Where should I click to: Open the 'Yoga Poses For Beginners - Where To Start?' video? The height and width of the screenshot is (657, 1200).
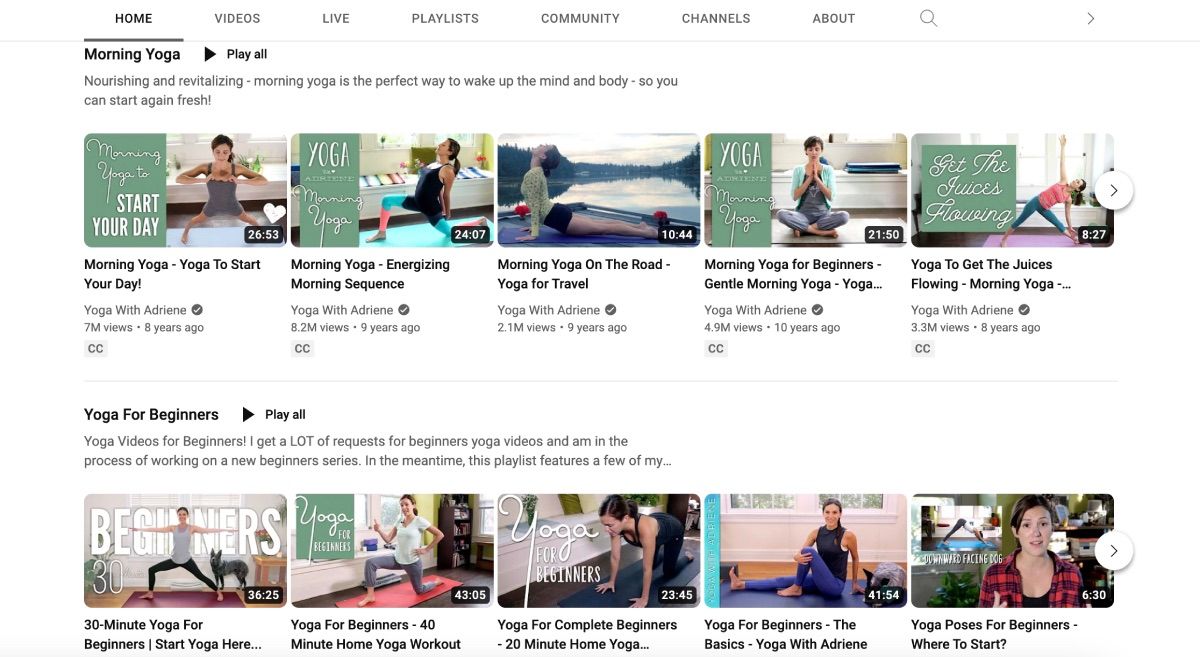point(993,633)
